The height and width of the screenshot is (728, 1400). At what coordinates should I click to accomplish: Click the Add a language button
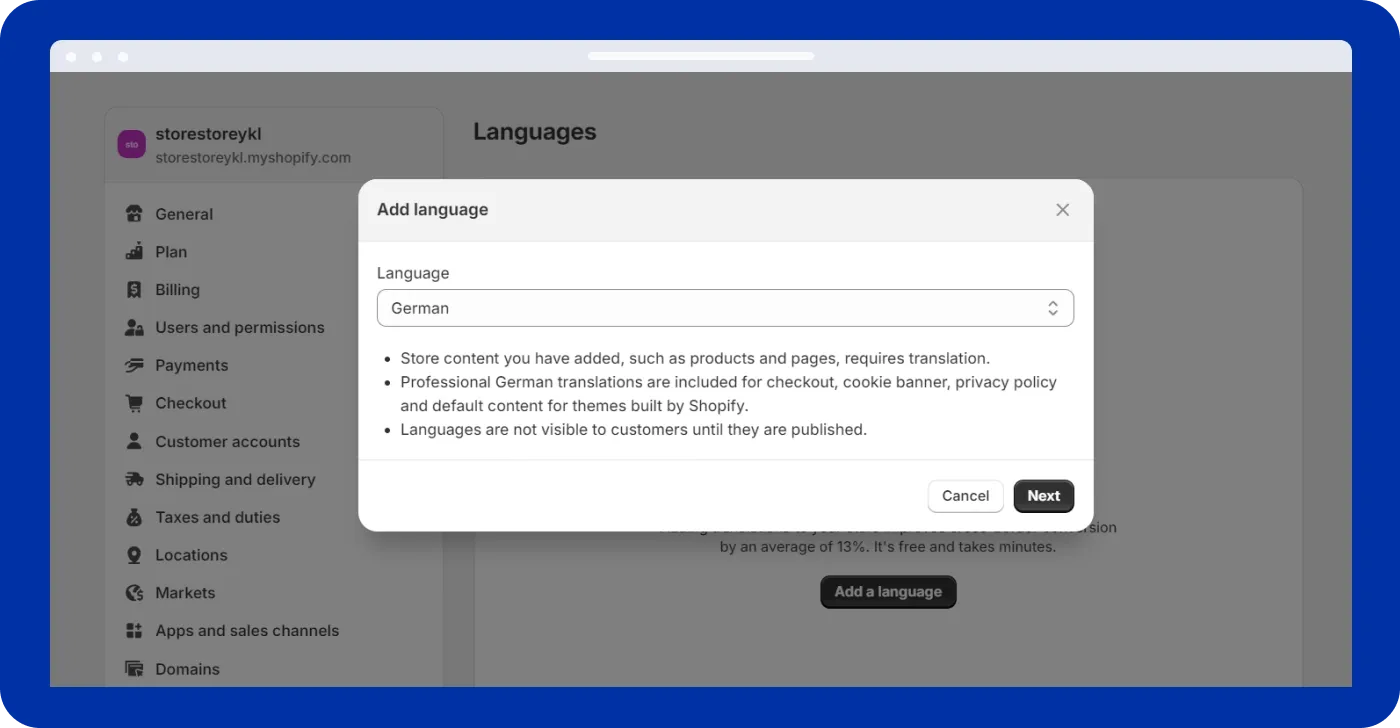[x=888, y=591]
